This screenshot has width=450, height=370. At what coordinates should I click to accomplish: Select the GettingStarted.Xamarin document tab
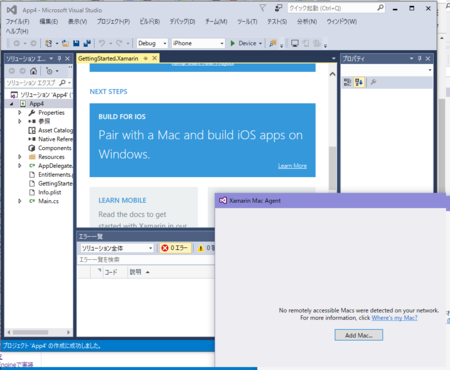point(108,58)
